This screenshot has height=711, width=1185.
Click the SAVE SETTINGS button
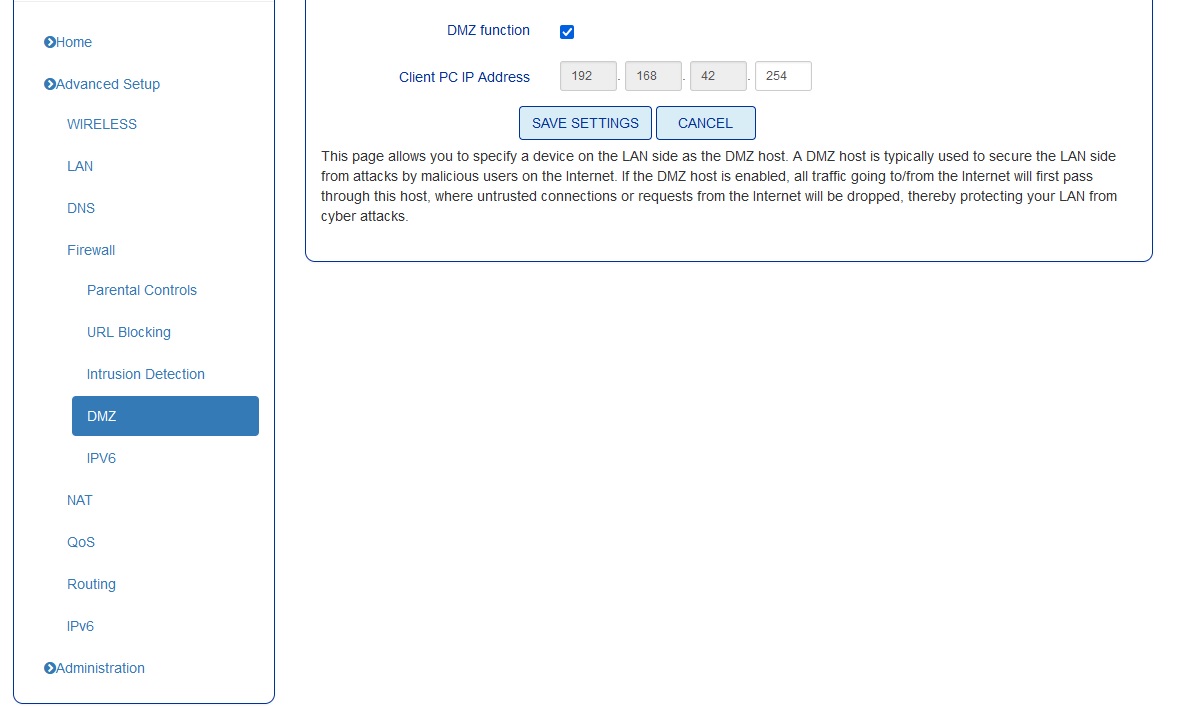(x=585, y=123)
